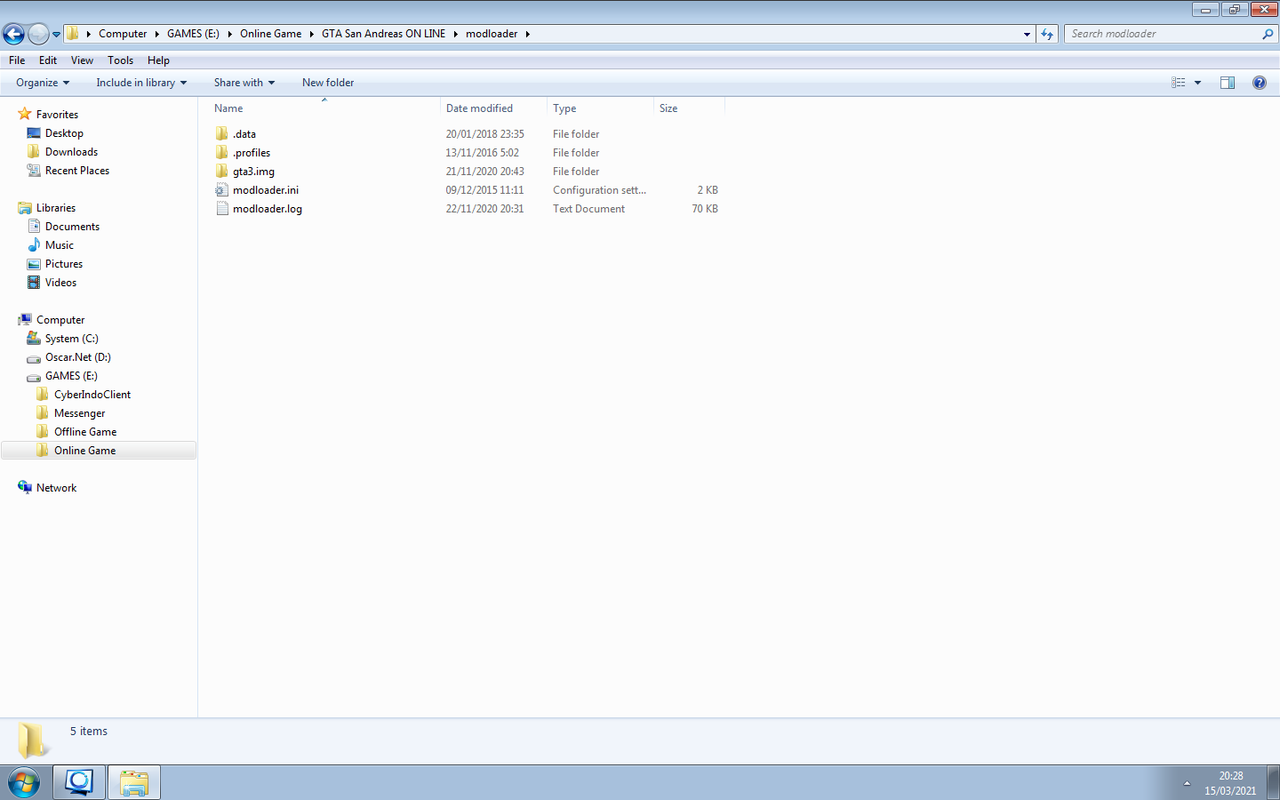Click the Forward navigation arrow button
Screen dimensions: 1280x800
click(38, 34)
